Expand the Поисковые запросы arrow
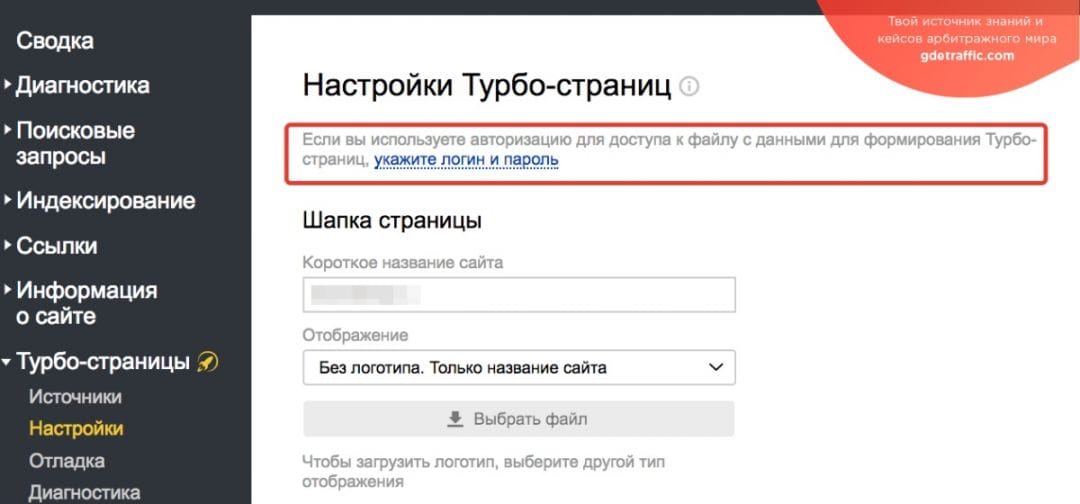The width and height of the screenshot is (1080, 504). pos(7,129)
